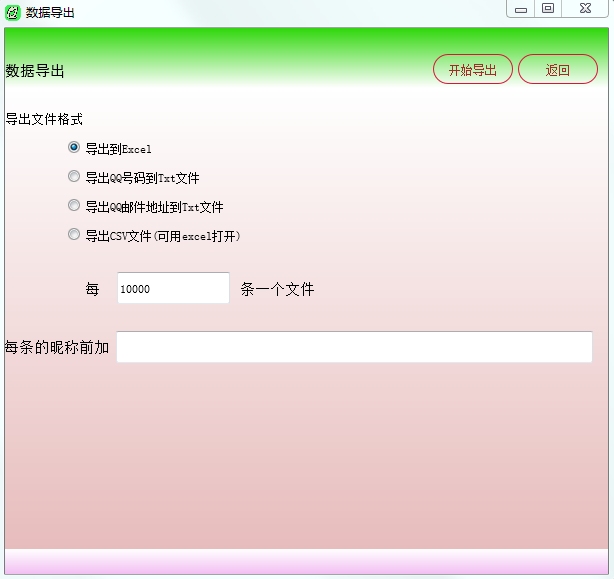Viewport: 614px width, 579px height.
Task: Click the 每条的昵称前加 label
Action: tap(57, 347)
